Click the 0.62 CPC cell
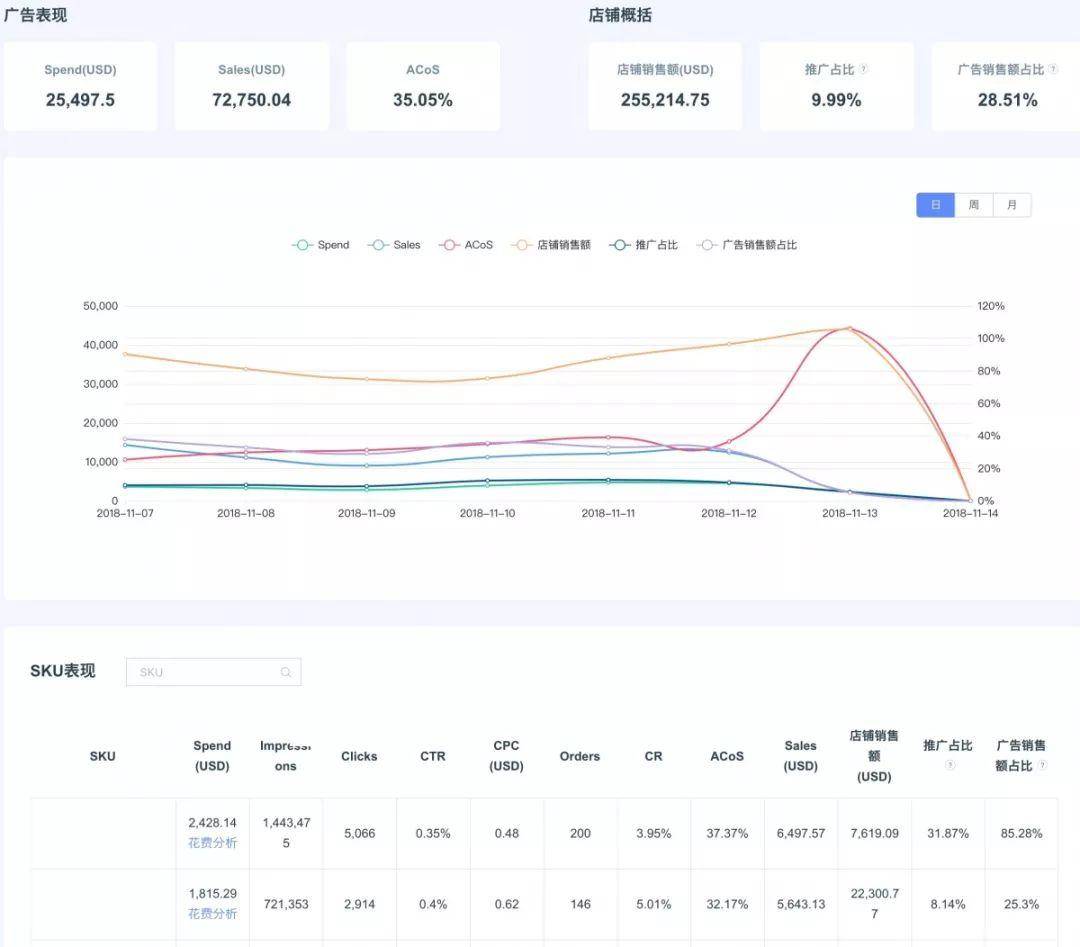Screen dimensions: 1080x947 (x=506, y=904)
